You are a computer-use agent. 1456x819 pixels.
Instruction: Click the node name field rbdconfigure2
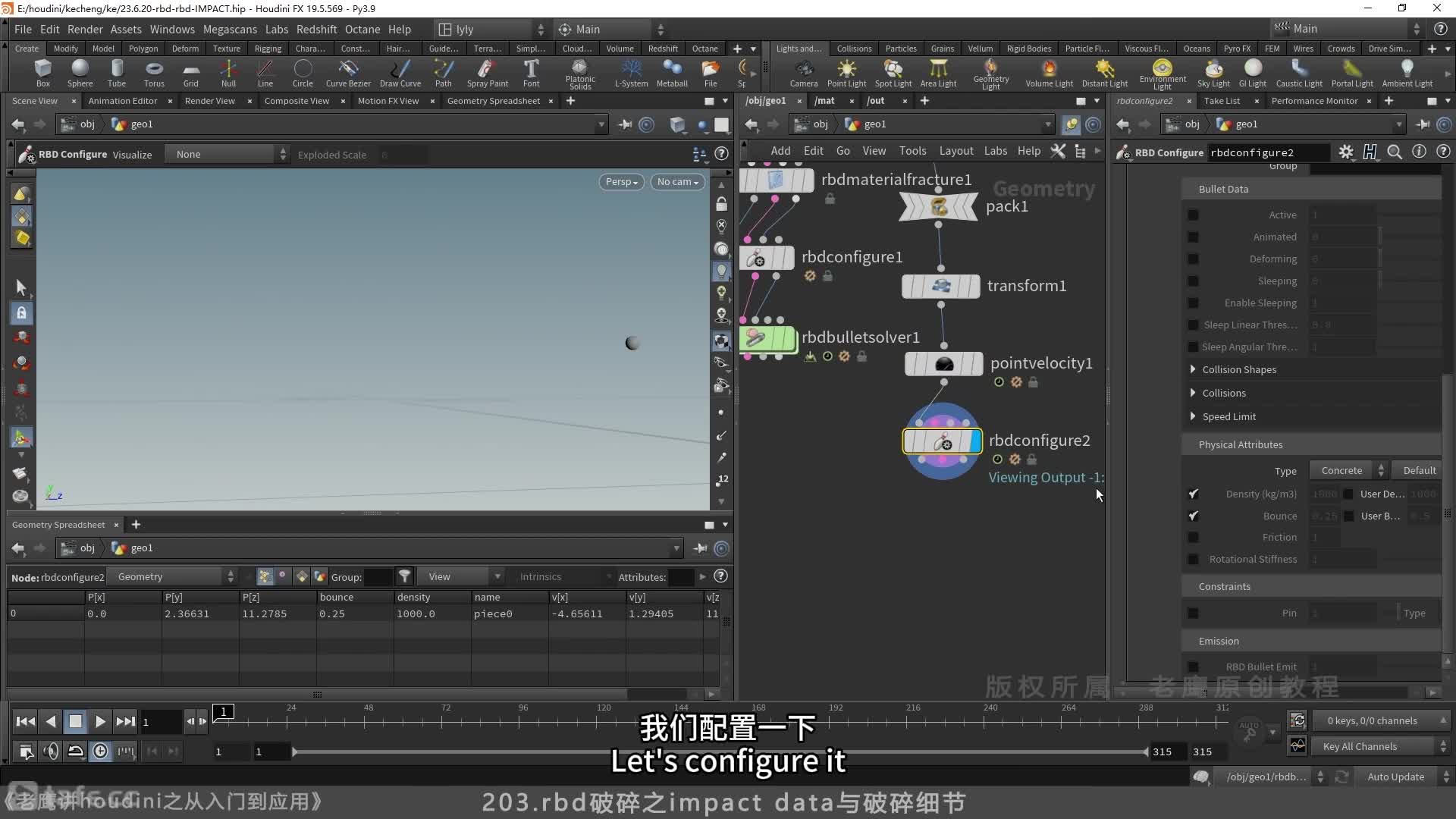pos(1268,152)
